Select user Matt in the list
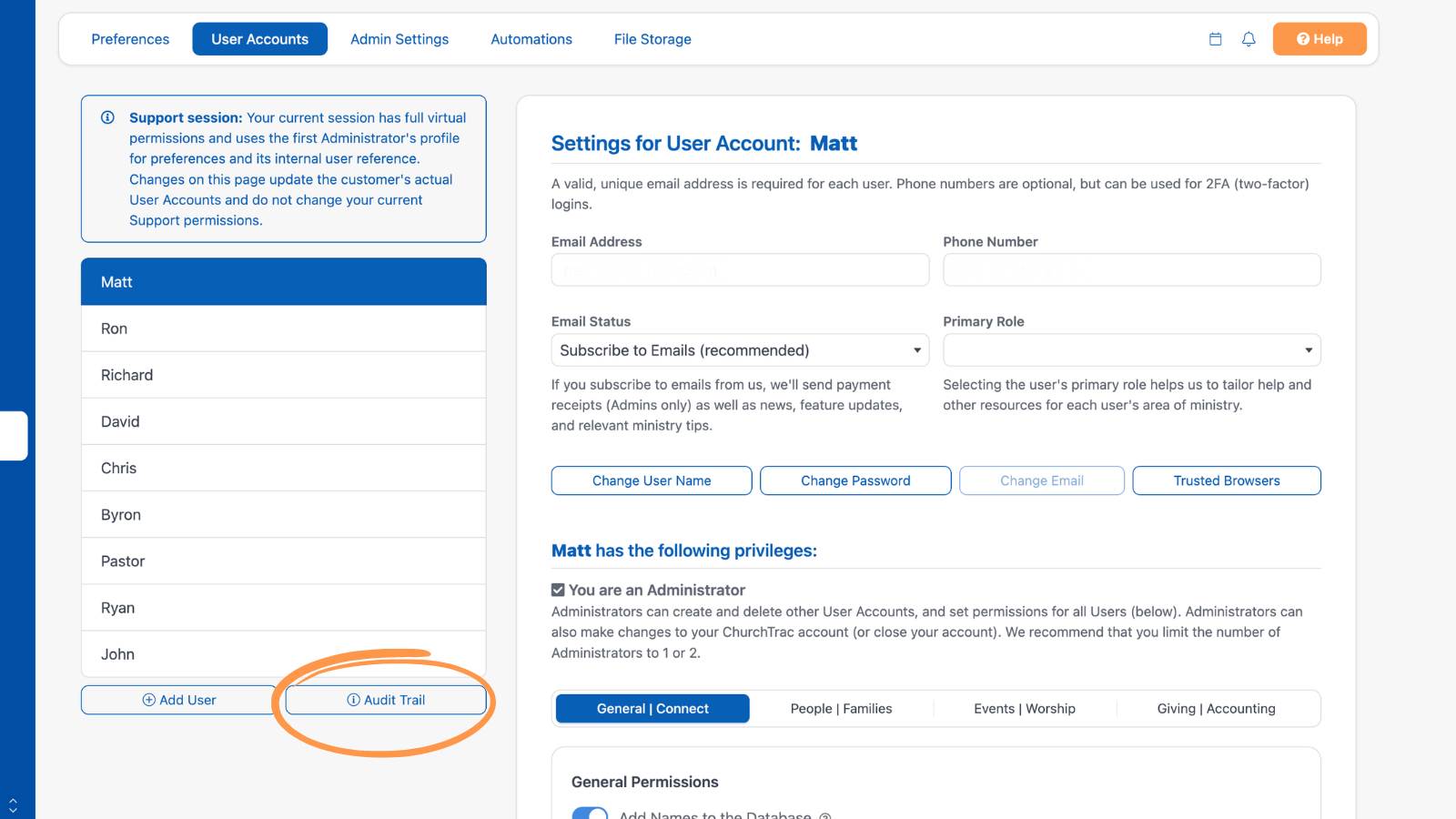 [284, 282]
